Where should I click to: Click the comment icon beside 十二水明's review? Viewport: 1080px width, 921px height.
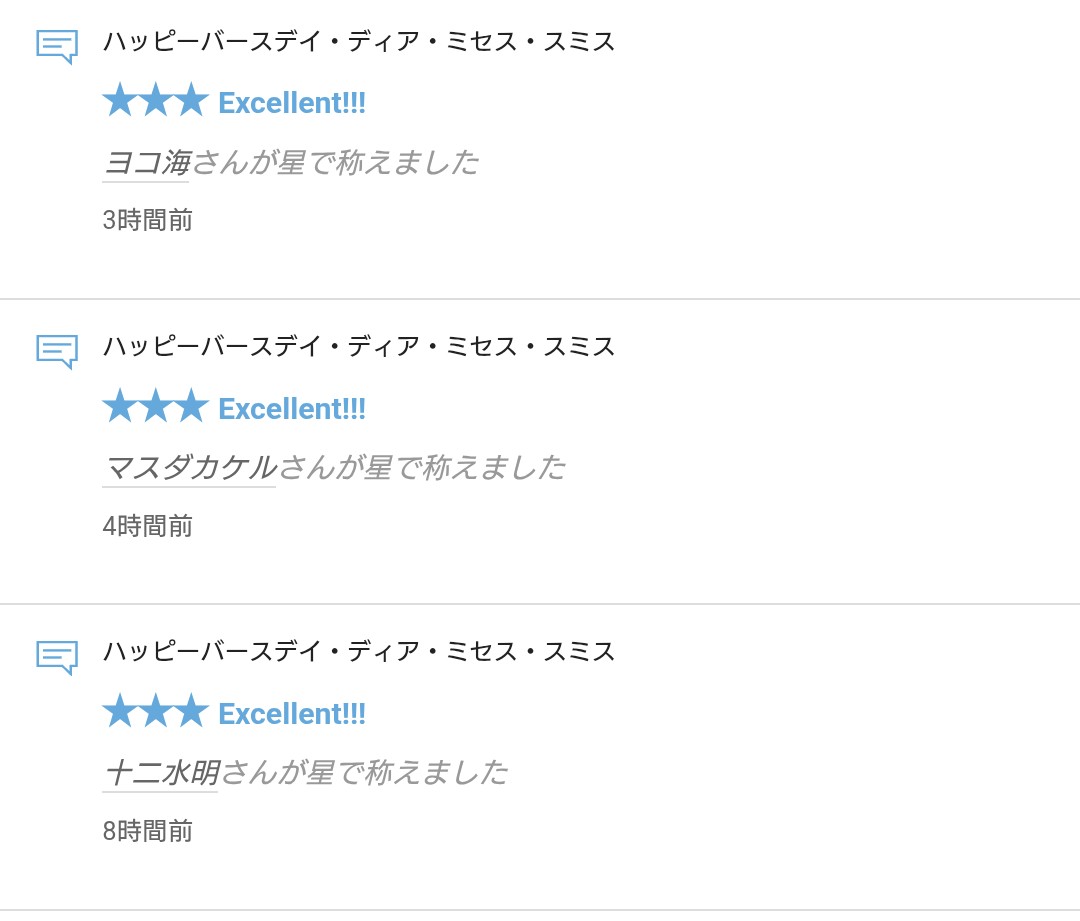(57, 656)
